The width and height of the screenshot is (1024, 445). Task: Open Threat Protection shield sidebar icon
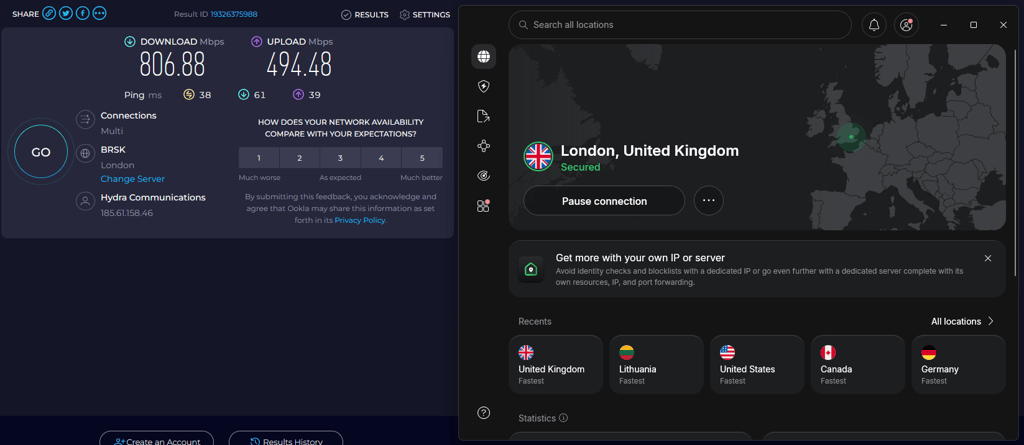pyautogui.click(x=483, y=86)
